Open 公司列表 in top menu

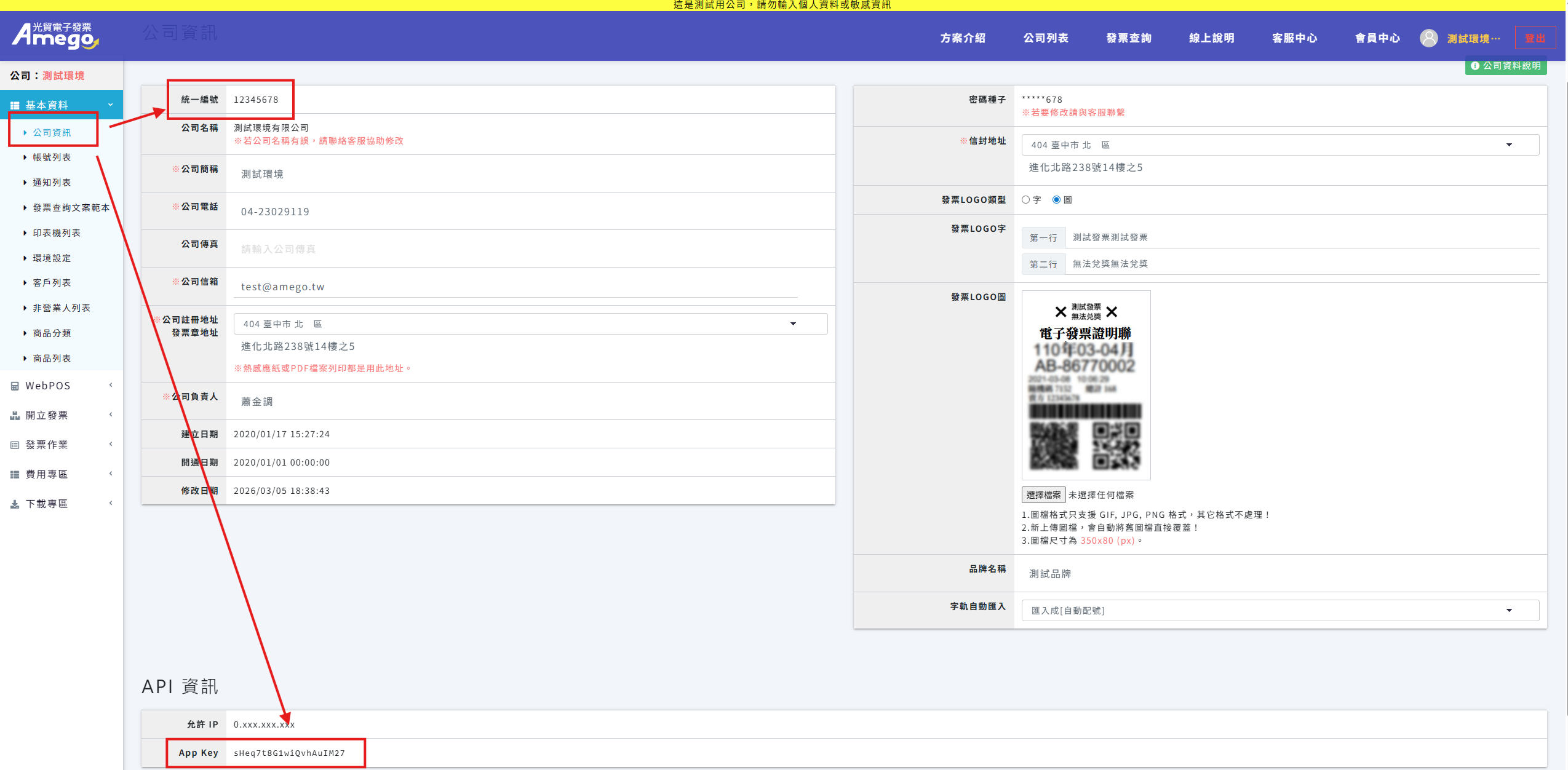pos(1045,38)
